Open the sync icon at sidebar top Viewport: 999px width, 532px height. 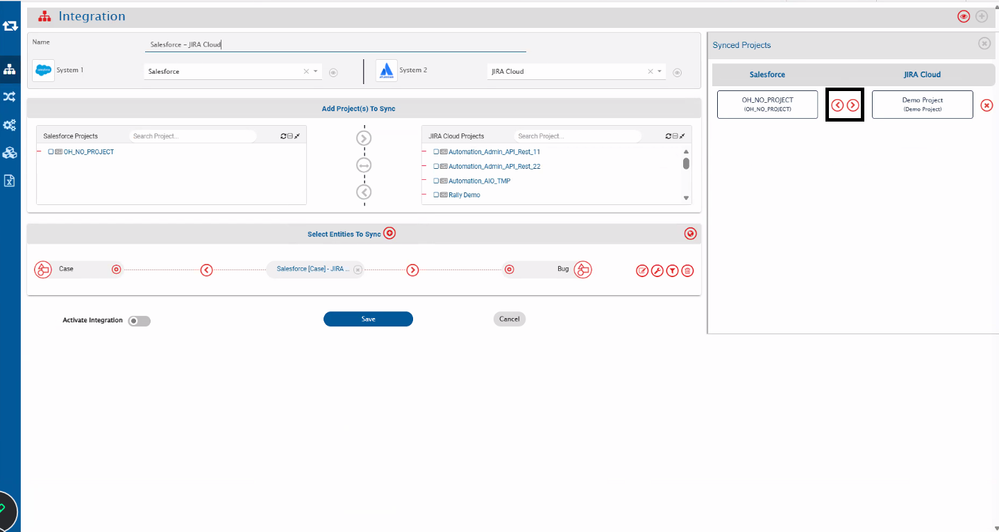[x=10, y=26]
